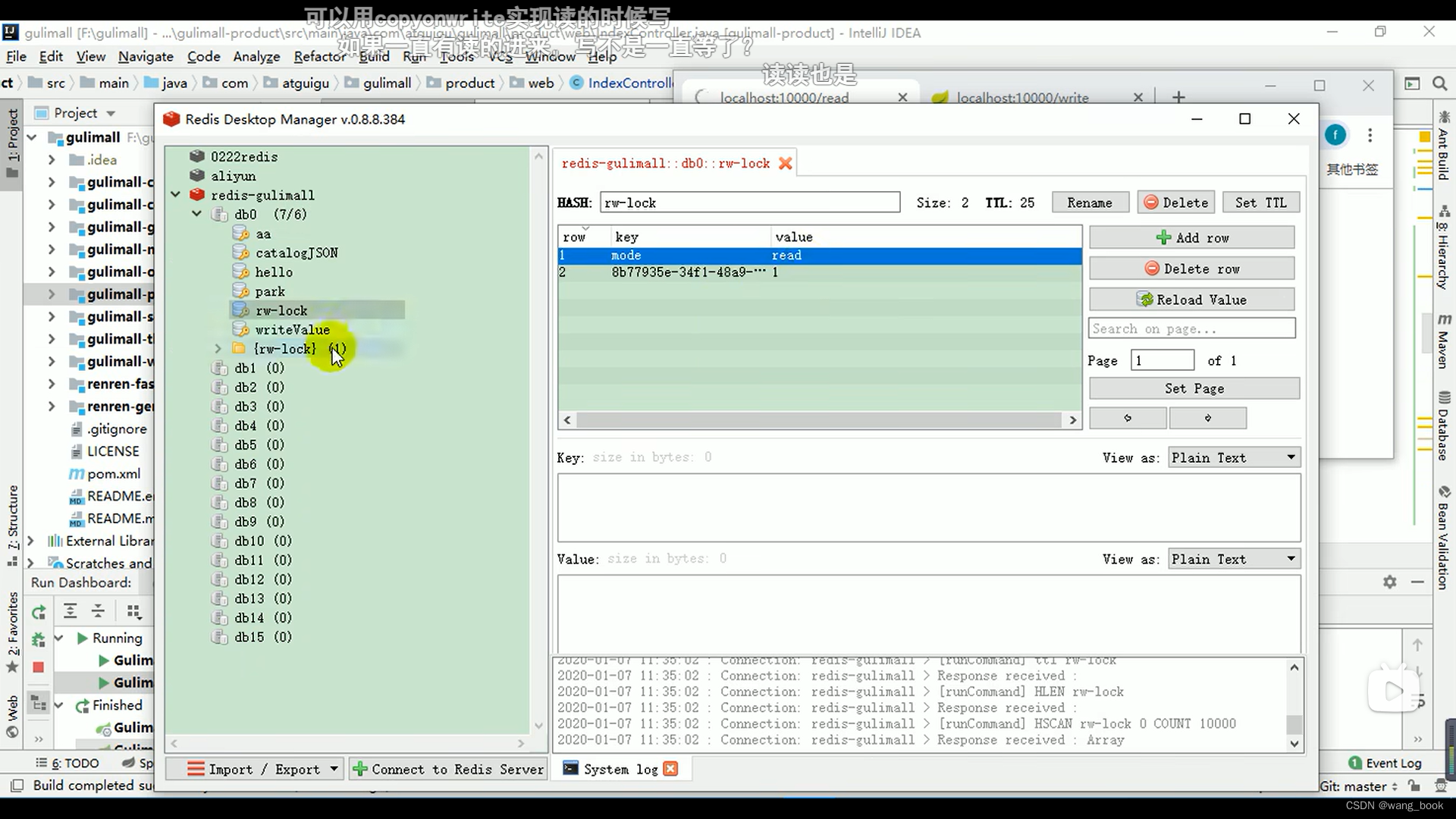Click Collapse All icon in Run Dashboard
This screenshot has width=1456, height=819.
pos(99,611)
